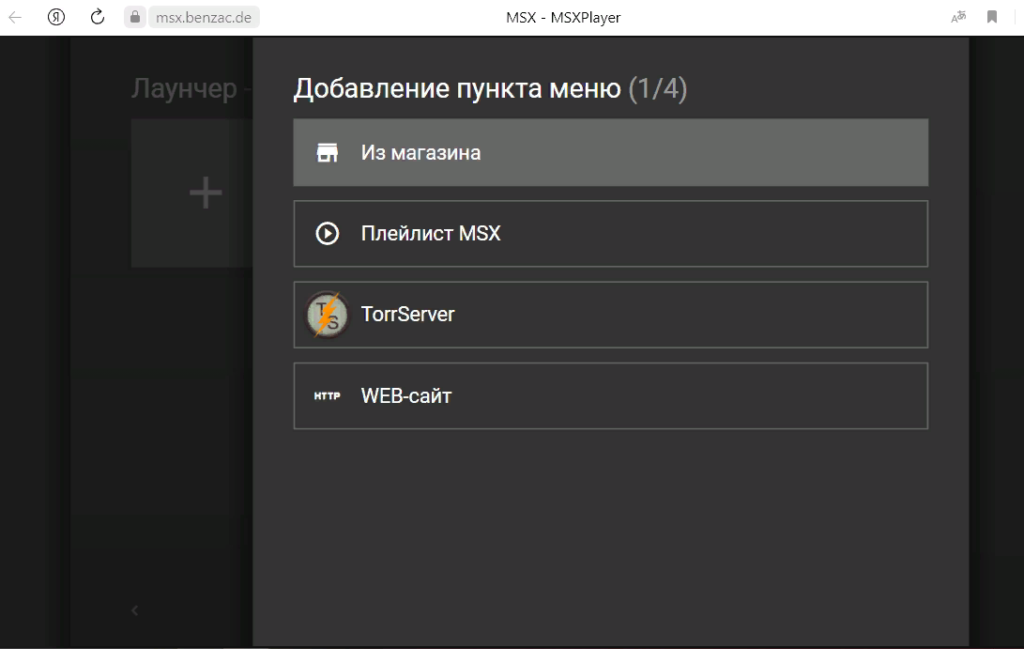
Task: Click the TorrServer lightning logo icon
Action: pos(326,315)
